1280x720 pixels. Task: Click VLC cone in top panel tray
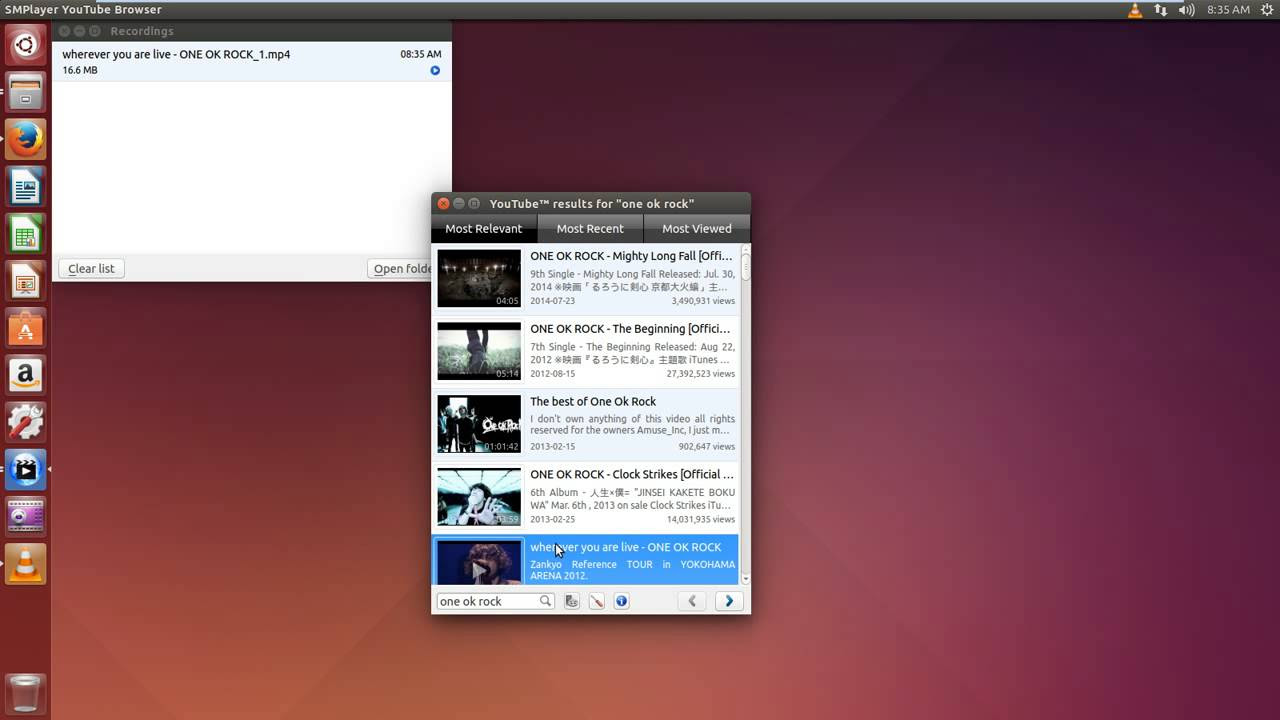click(1135, 10)
